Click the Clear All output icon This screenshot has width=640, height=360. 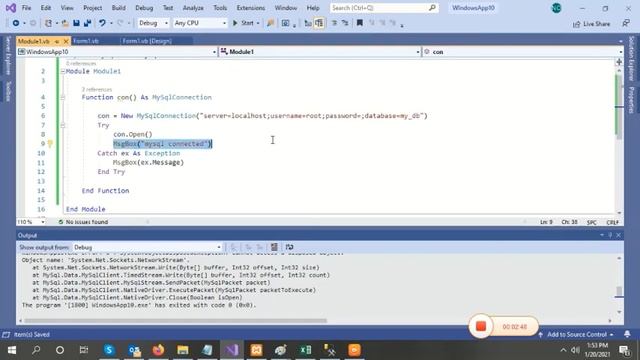(x=274, y=247)
